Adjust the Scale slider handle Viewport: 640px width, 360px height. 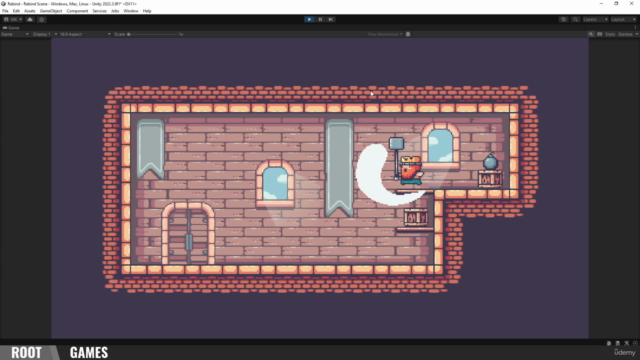(x=129, y=34)
